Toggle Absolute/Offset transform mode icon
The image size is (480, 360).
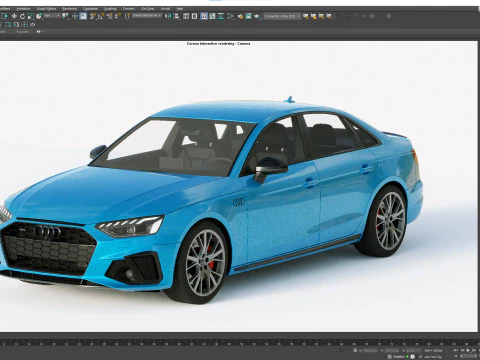click(x=355, y=350)
